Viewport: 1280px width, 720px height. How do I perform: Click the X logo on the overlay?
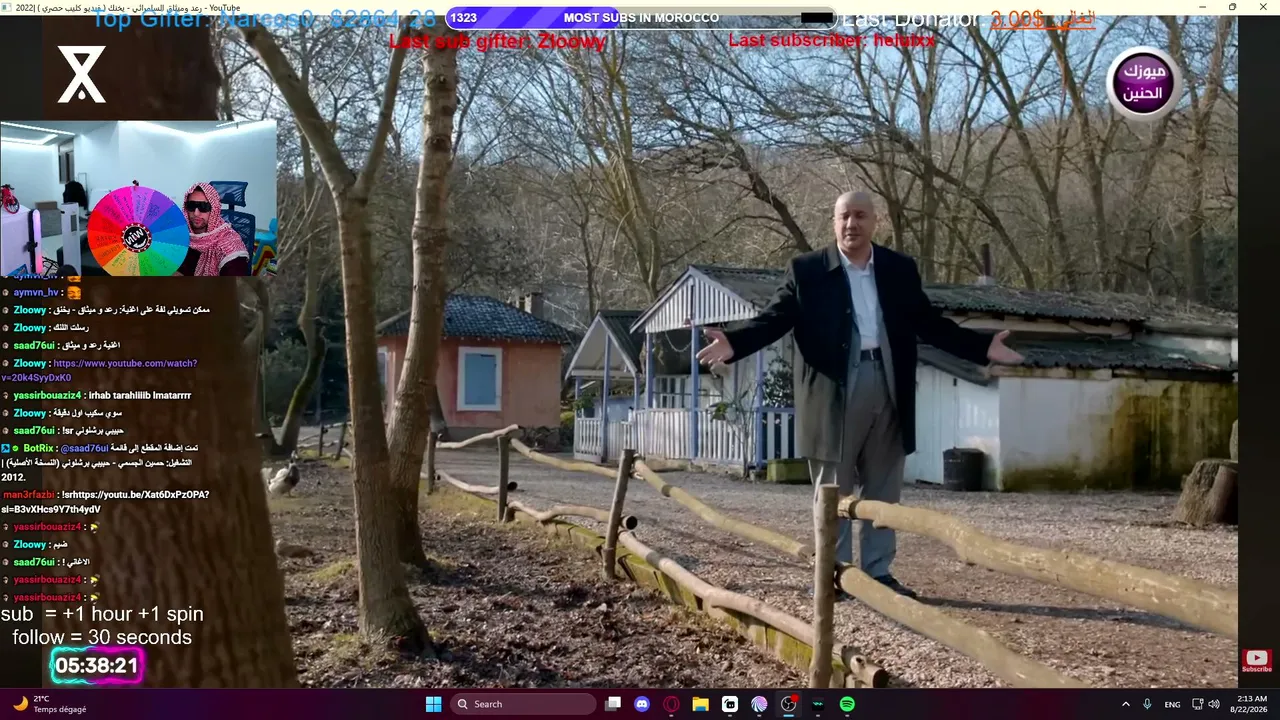[x=81, y=74]
